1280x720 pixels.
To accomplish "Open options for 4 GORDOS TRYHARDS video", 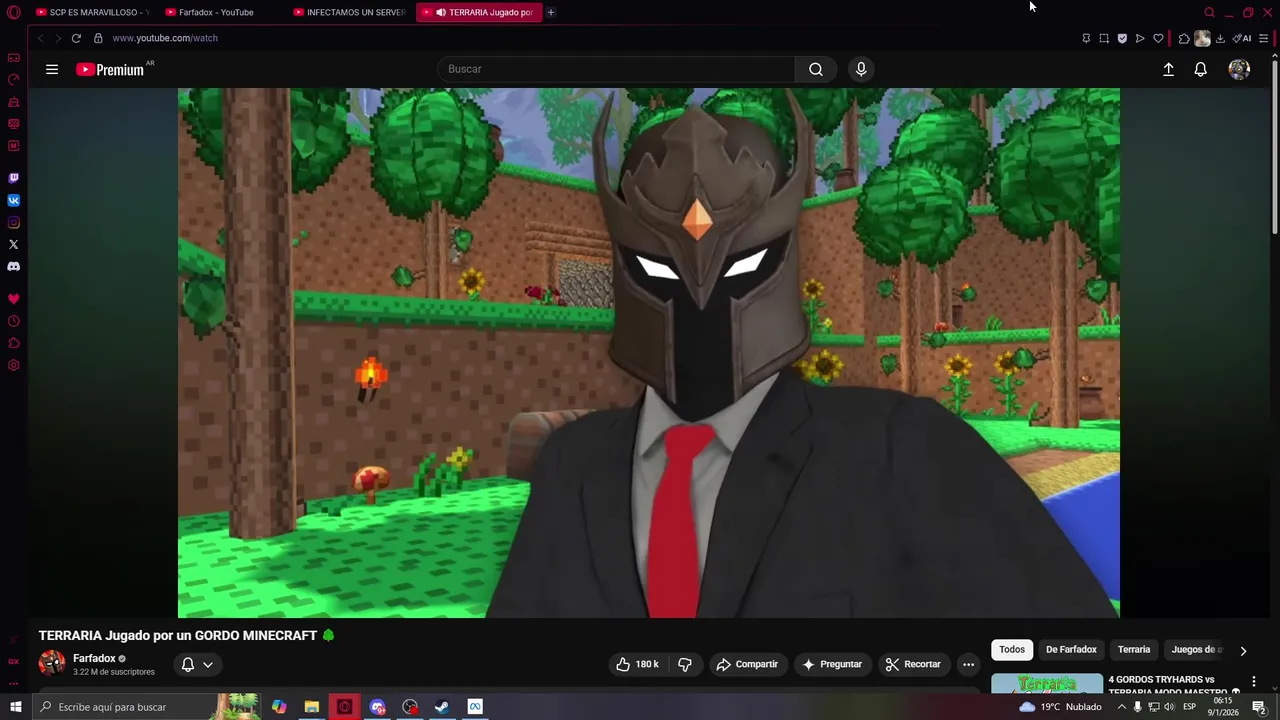I will (x=1254, y=682).
